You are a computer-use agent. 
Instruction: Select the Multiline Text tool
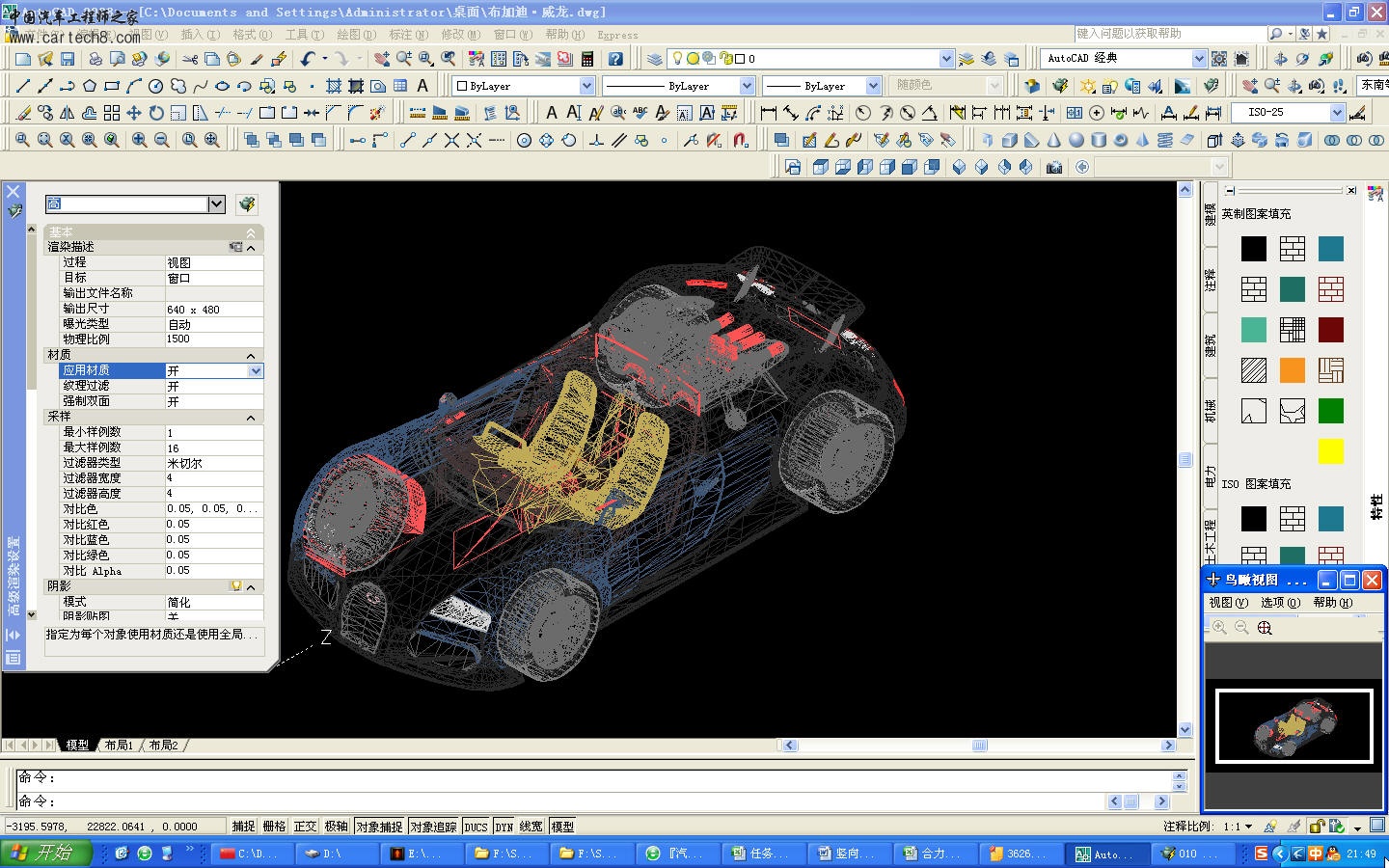(x=422, y=86)
